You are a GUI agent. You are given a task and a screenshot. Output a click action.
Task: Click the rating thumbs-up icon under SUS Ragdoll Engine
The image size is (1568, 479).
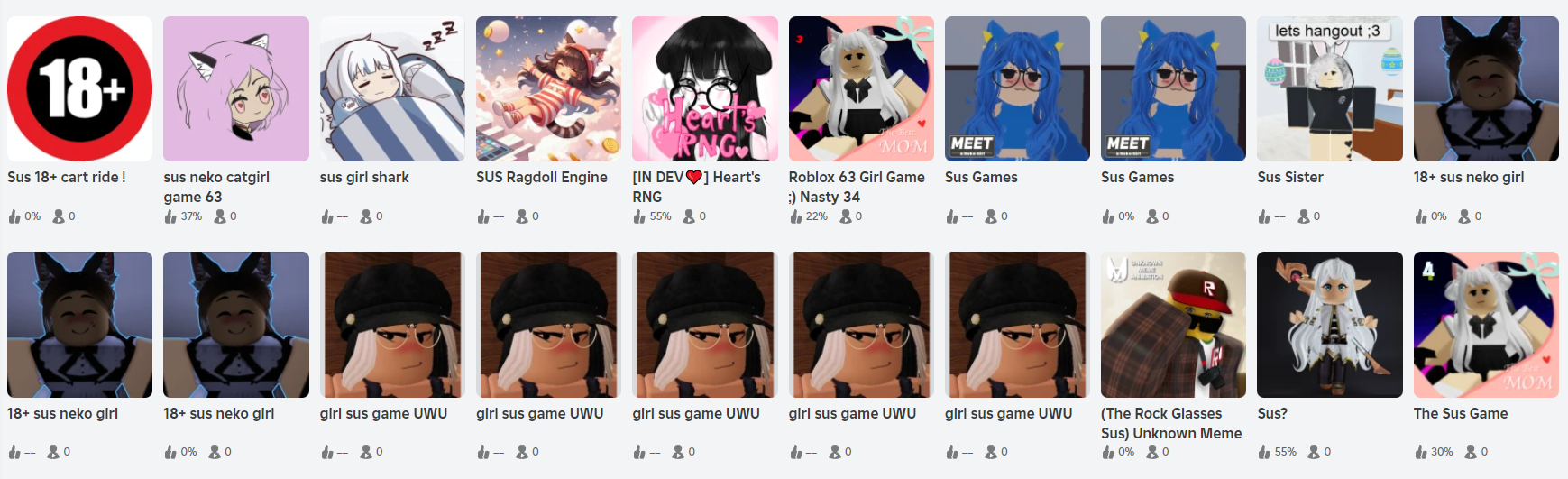483,216
